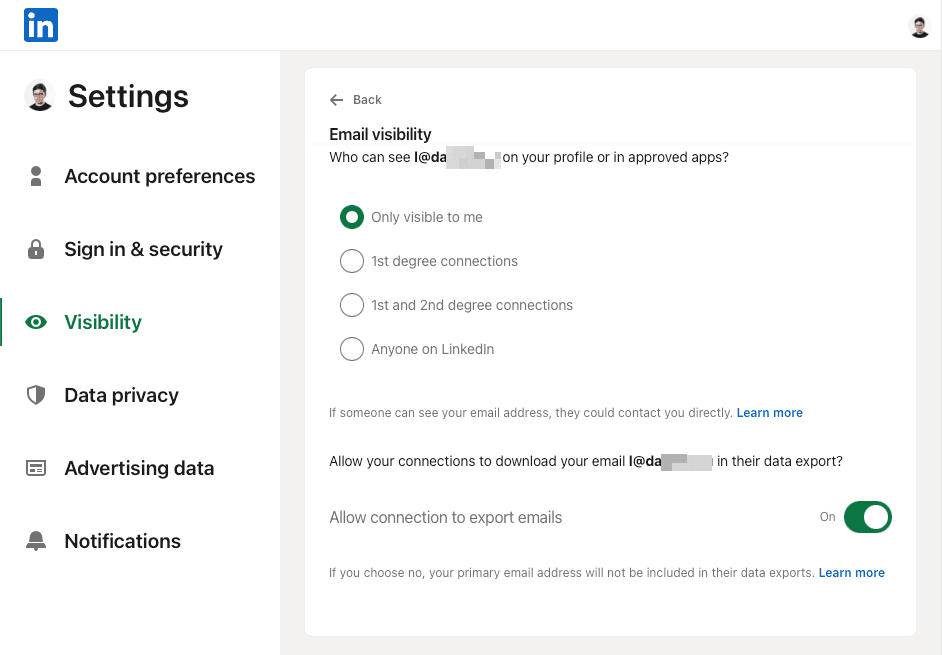
Task: Select the Account preferences person icon
Action: click(x=36, y=176)
